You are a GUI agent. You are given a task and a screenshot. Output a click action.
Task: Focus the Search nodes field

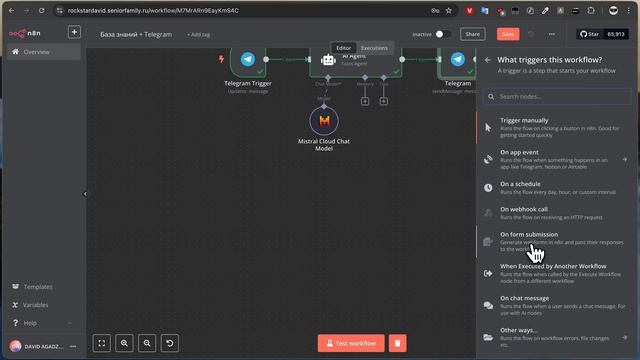click(557, 97)
